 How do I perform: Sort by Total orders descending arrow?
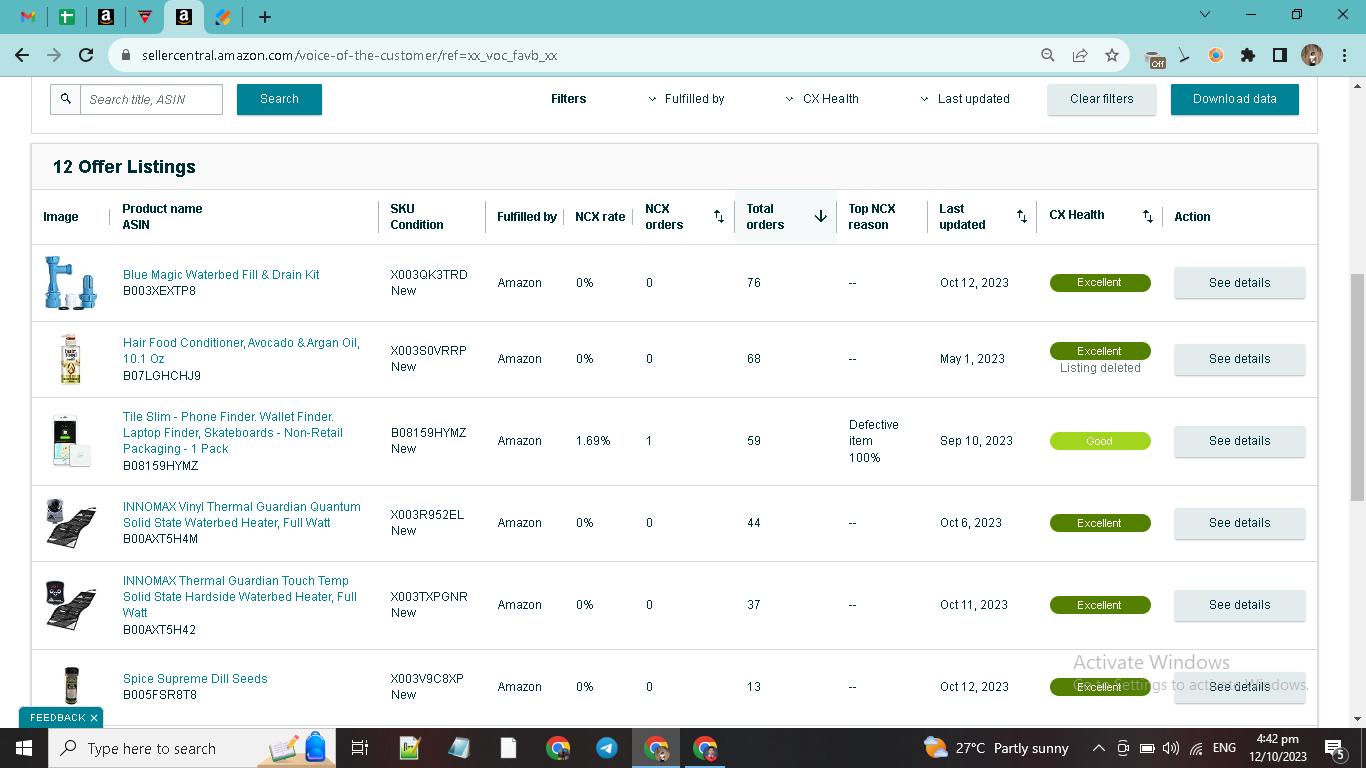[x=821, y=216]
